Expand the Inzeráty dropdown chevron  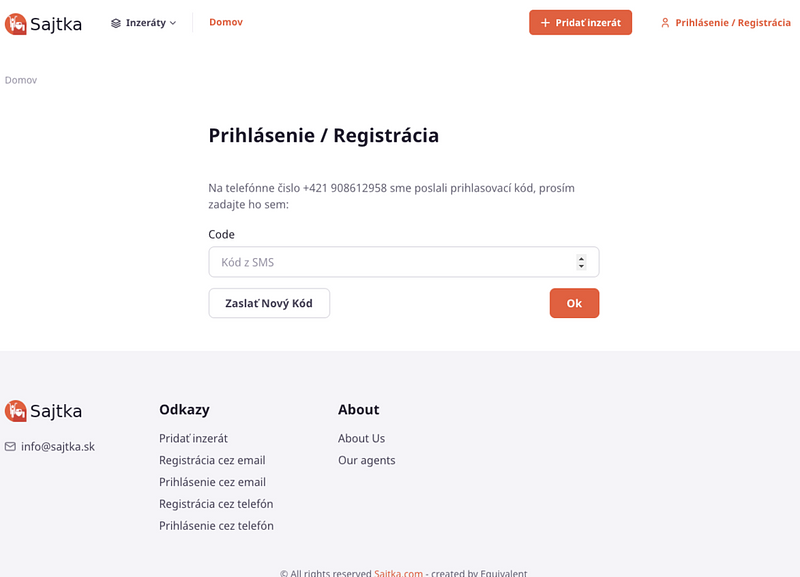(173, 23)
